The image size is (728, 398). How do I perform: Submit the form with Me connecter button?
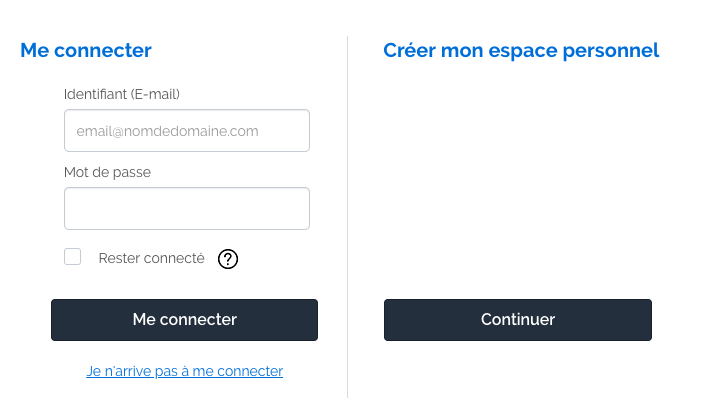click(184, 320)
